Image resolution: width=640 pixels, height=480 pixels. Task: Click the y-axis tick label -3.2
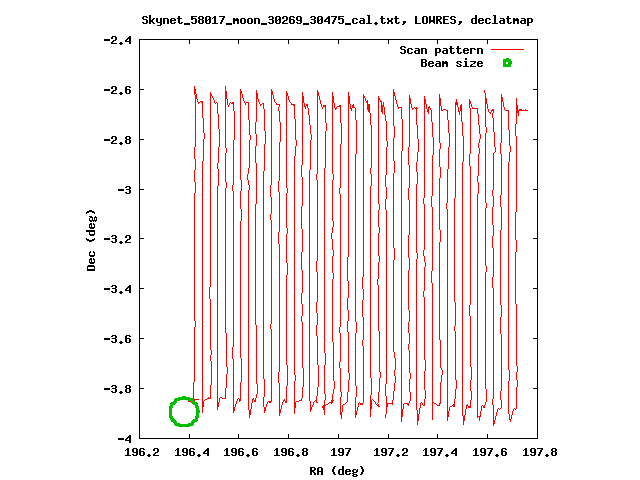tap(118, 239)
